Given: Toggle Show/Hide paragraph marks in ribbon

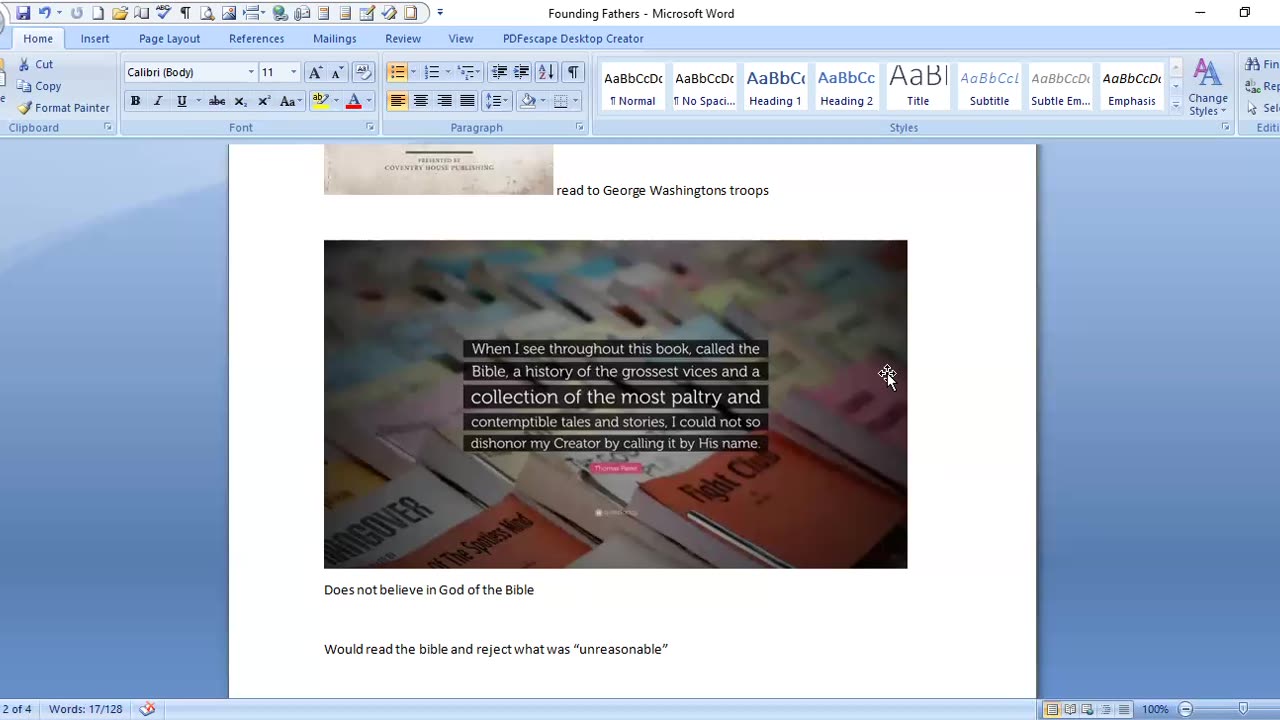Looking at the screenshot, I should click(573, 72).
